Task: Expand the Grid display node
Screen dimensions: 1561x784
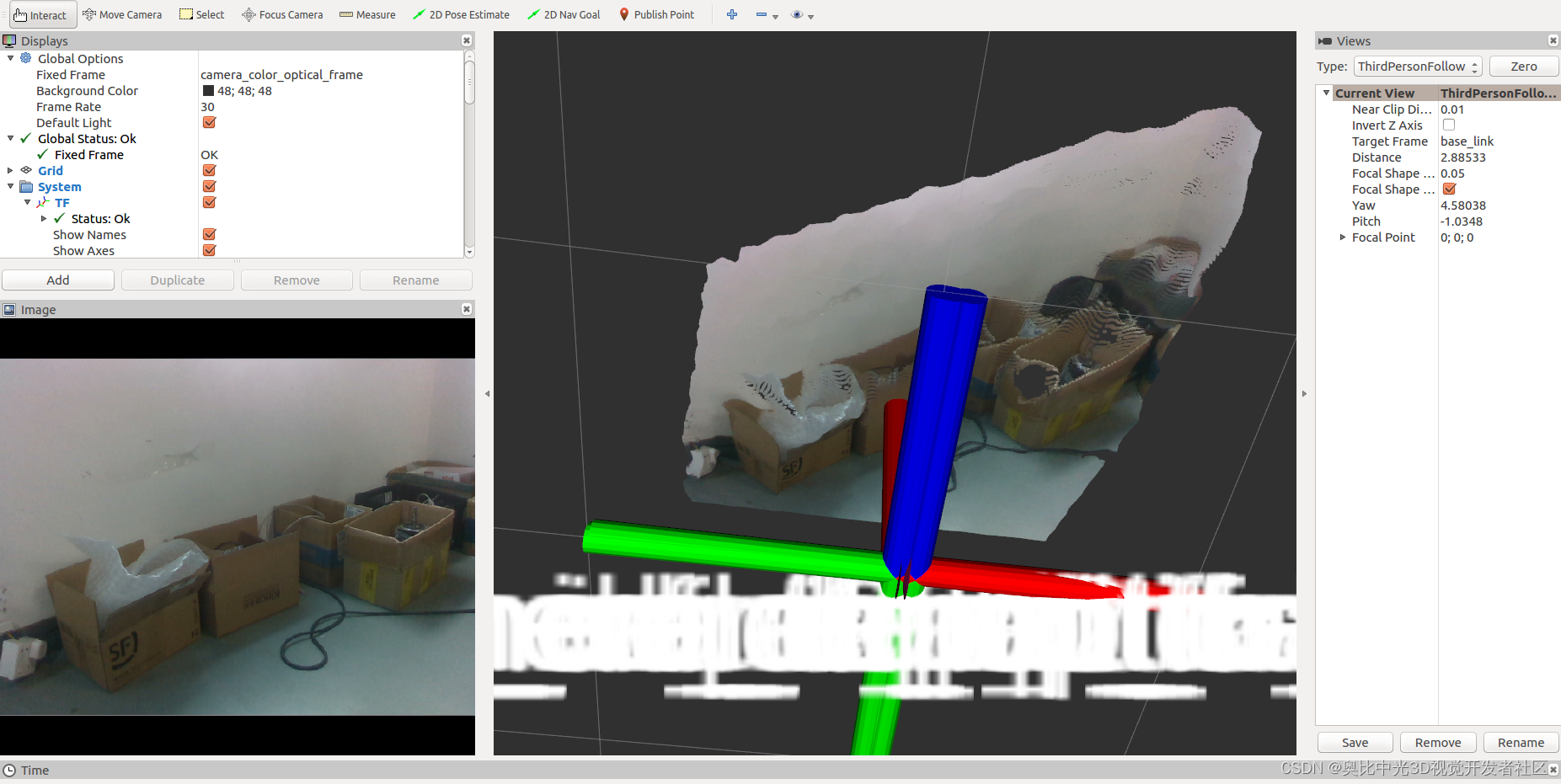Action: coord(10,170)
